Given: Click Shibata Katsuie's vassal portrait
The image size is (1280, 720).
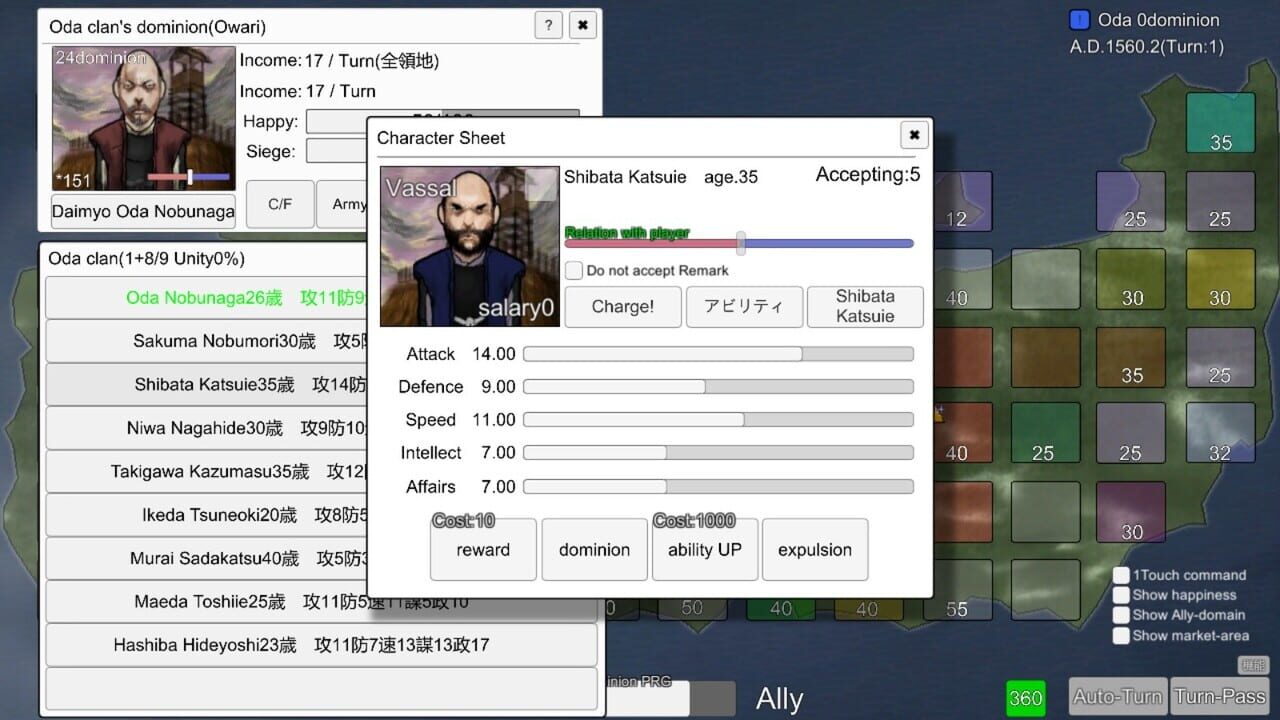Looking at the screenshot, I should click(469, 246).
